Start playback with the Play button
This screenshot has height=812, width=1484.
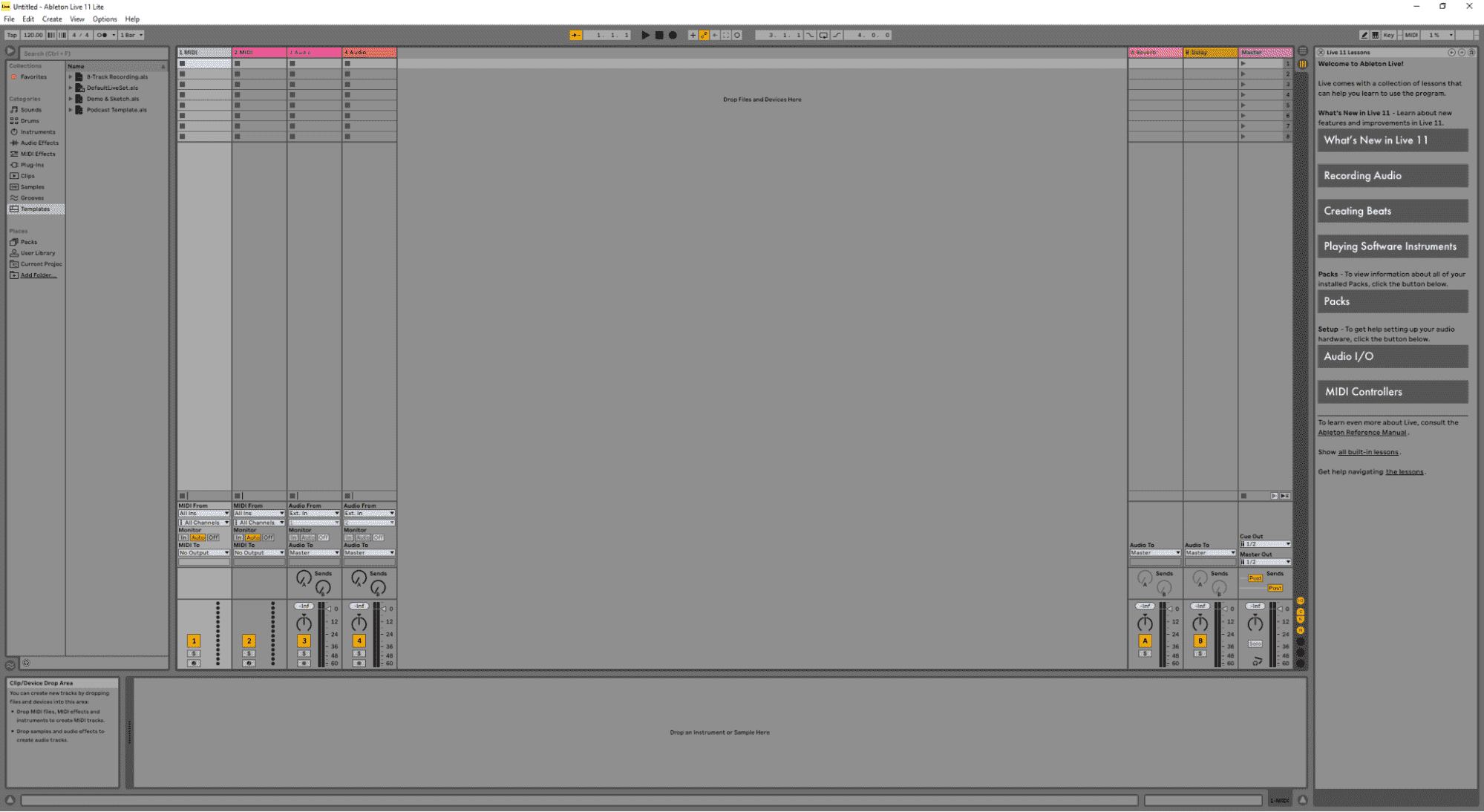(x=645, y=35)
